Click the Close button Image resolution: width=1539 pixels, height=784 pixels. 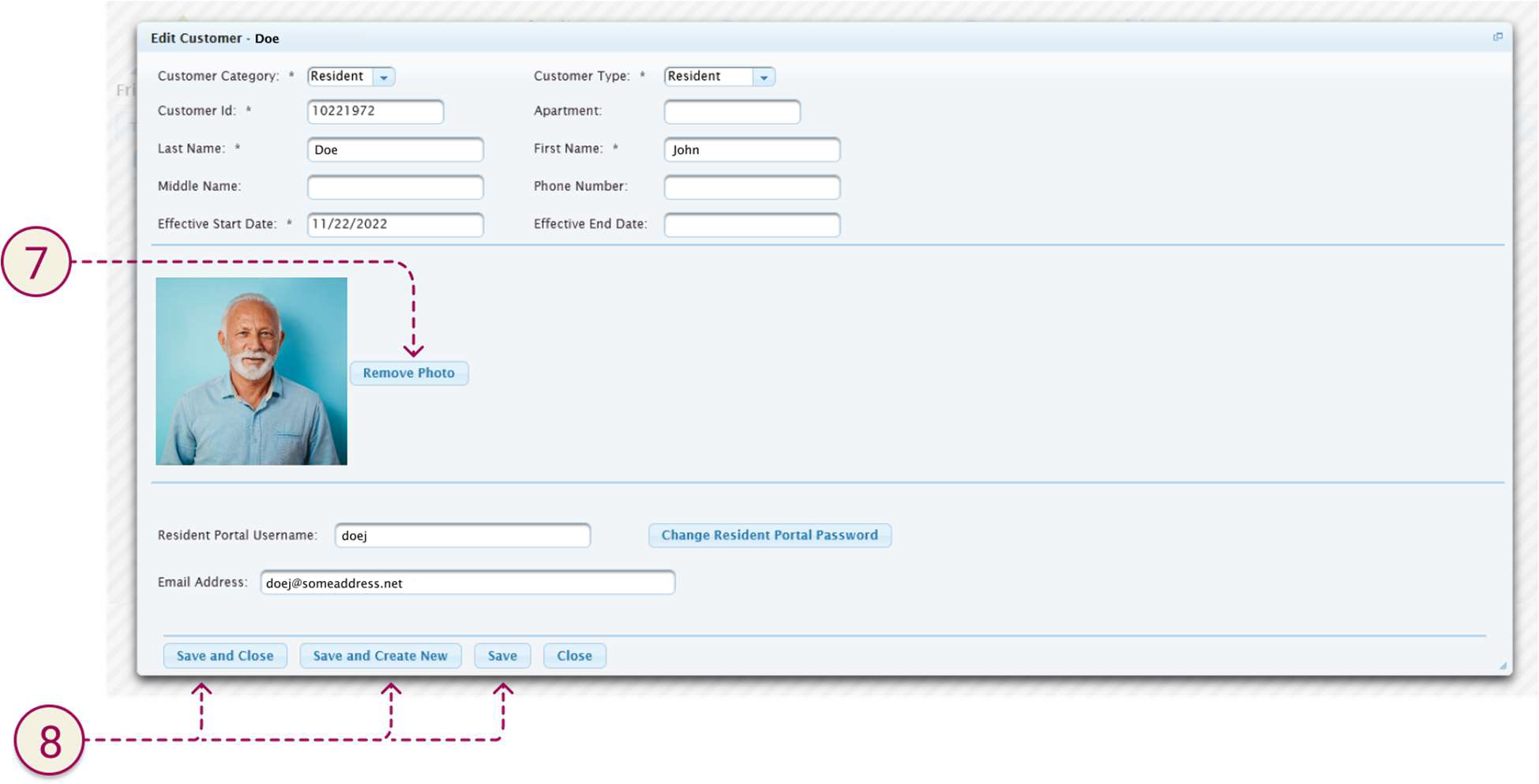[x=574, y=656]
